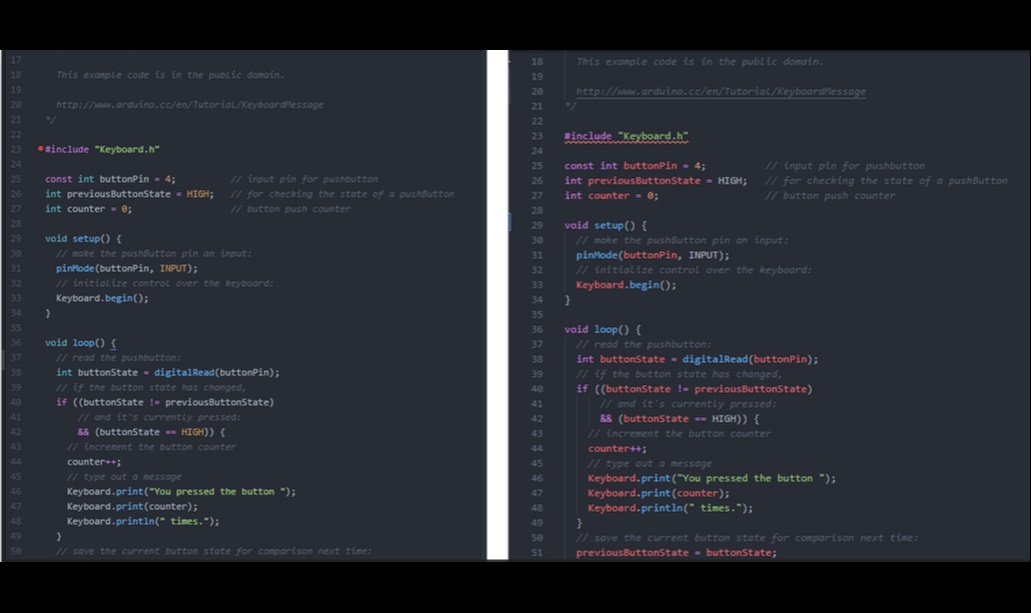The height and width of the screenshot is (613, 1031).
Task: Click '// type out a message' comment in right pane
Action: [x=650, y=464]
